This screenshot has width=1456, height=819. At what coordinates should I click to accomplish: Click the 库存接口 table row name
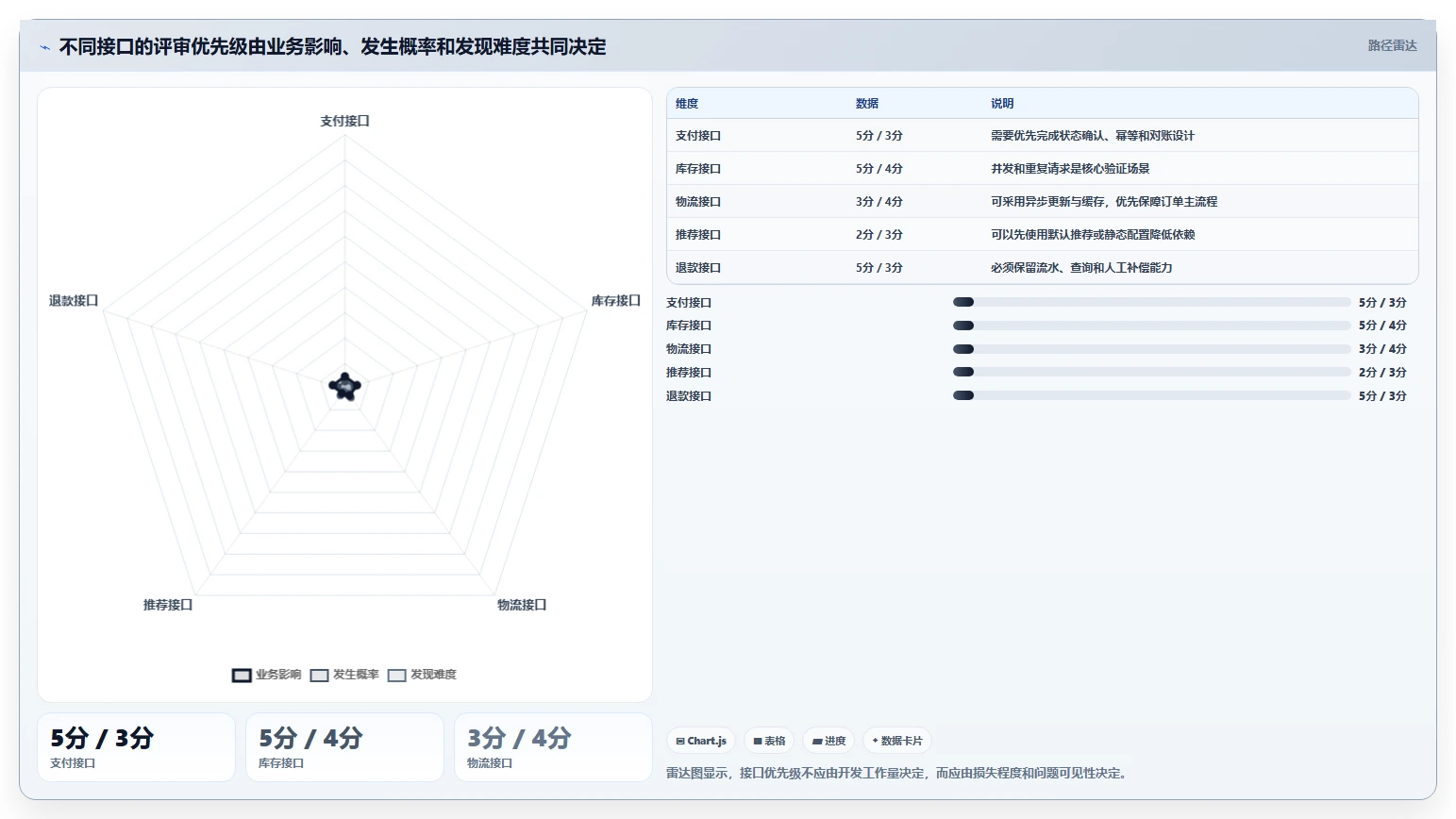[x=698, y=169]
